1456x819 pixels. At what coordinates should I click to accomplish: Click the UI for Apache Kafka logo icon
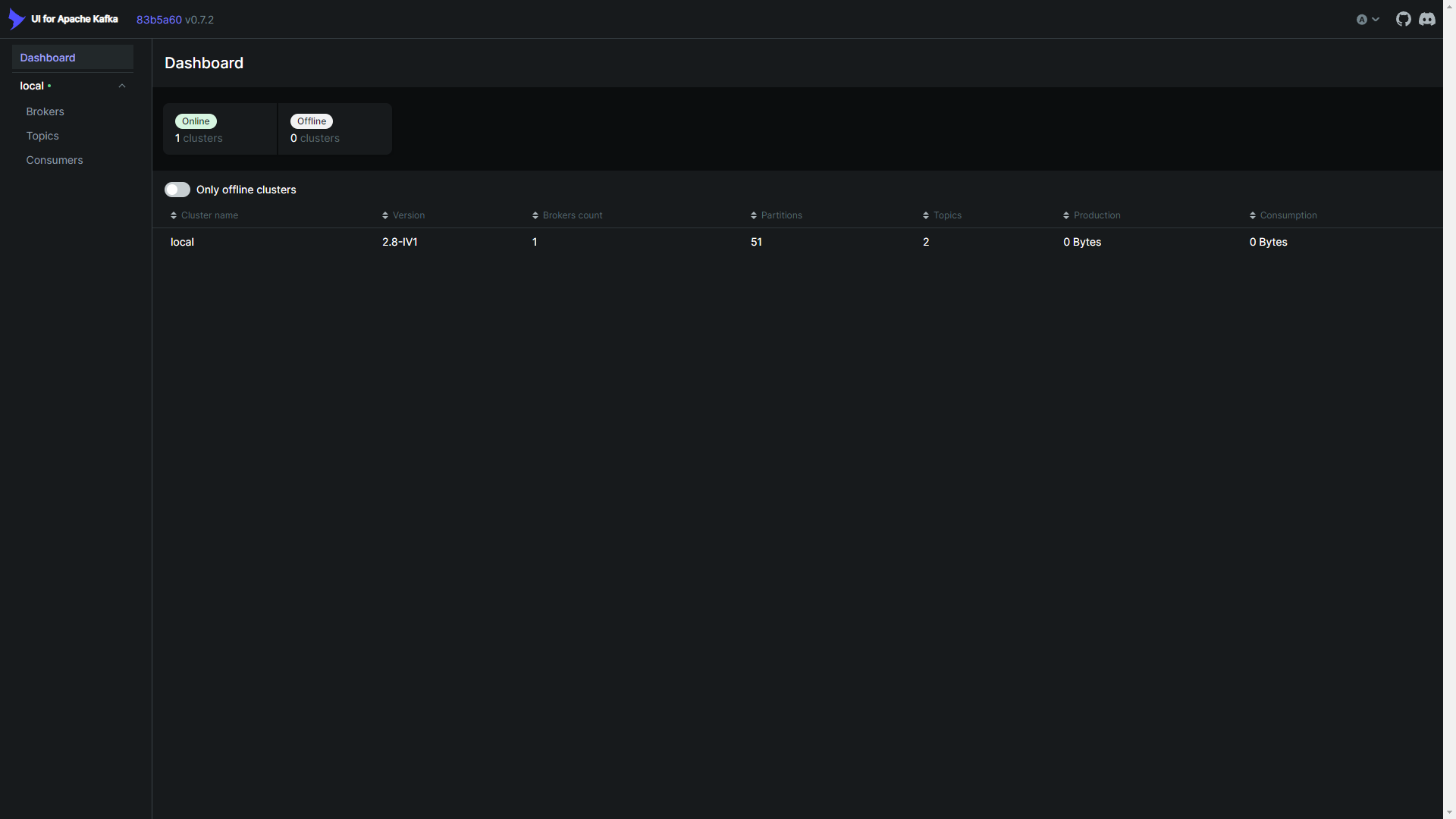(17, 19)
